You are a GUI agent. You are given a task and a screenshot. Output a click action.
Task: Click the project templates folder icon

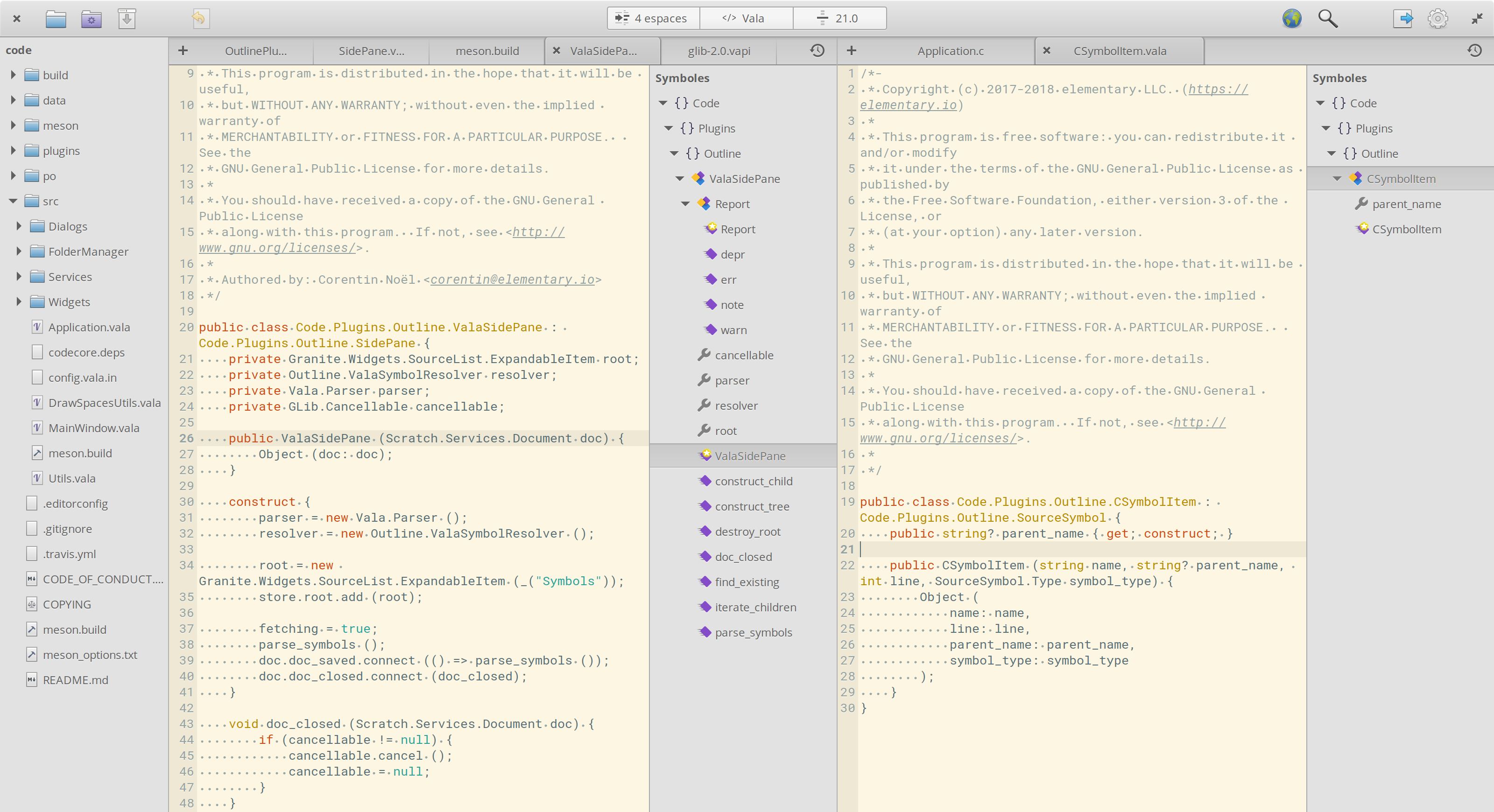(x=91, y=19)
